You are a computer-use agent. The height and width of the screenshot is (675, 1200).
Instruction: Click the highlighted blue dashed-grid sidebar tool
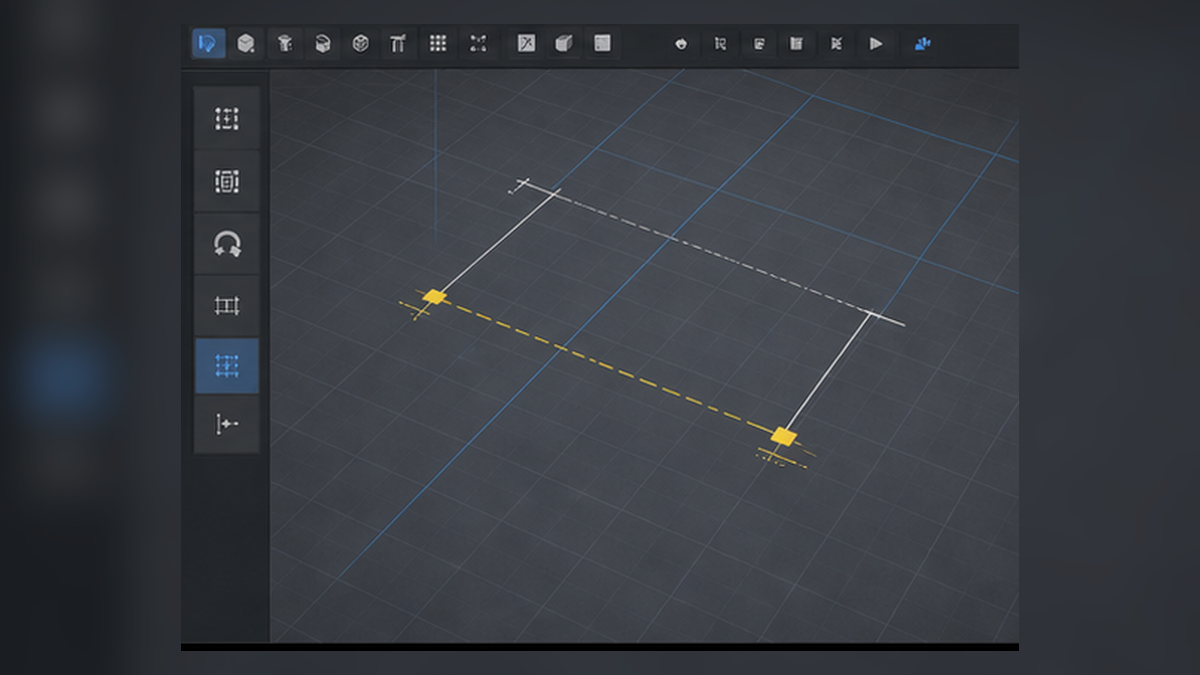[x=227, y=366]
